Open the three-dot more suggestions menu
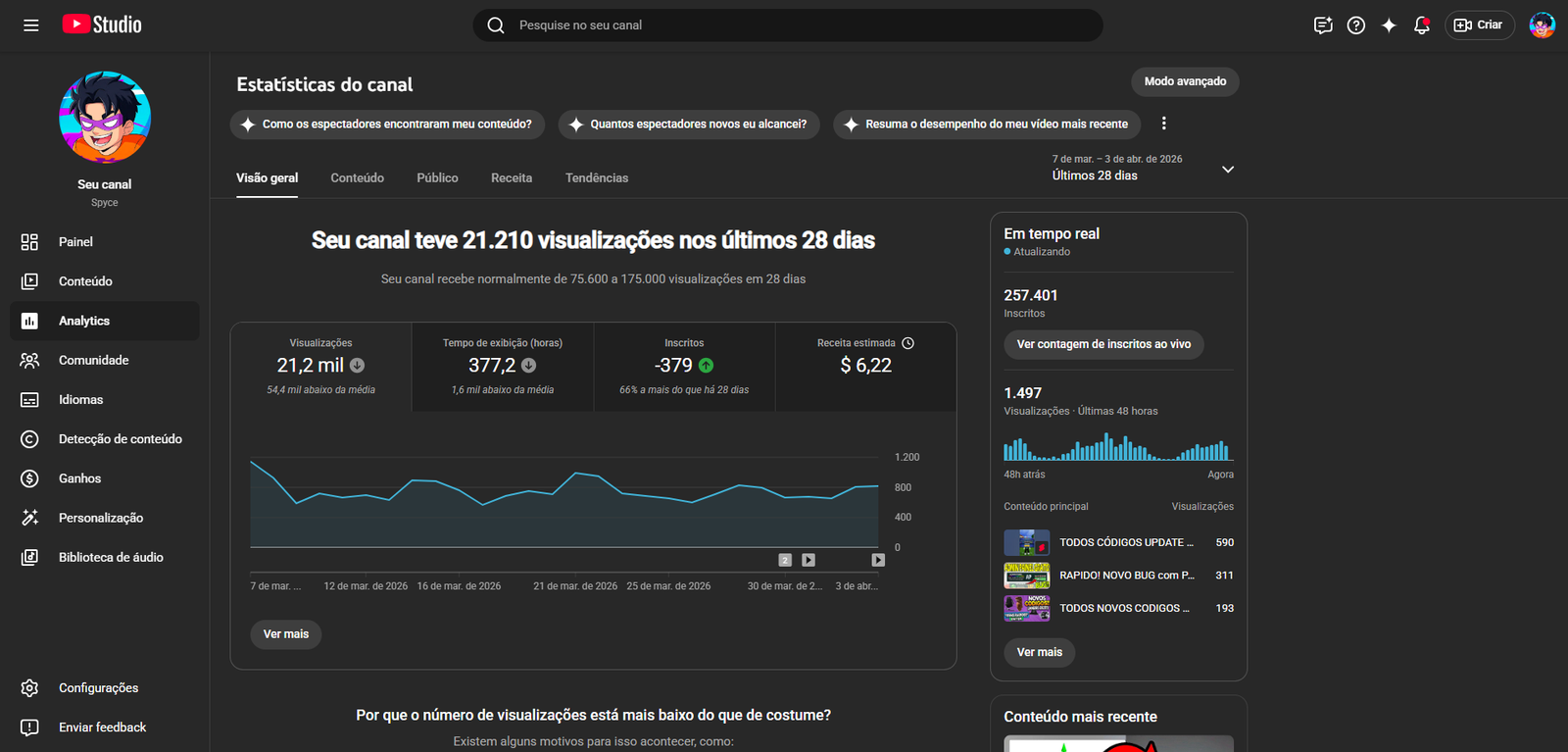 (x=1163, y=124)
